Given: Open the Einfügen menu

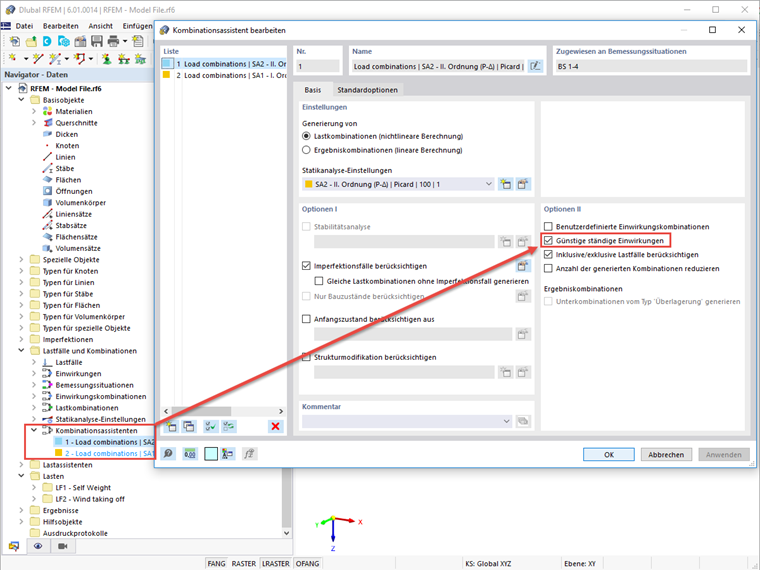Looking at the screenshot, I should pos(137,26).
